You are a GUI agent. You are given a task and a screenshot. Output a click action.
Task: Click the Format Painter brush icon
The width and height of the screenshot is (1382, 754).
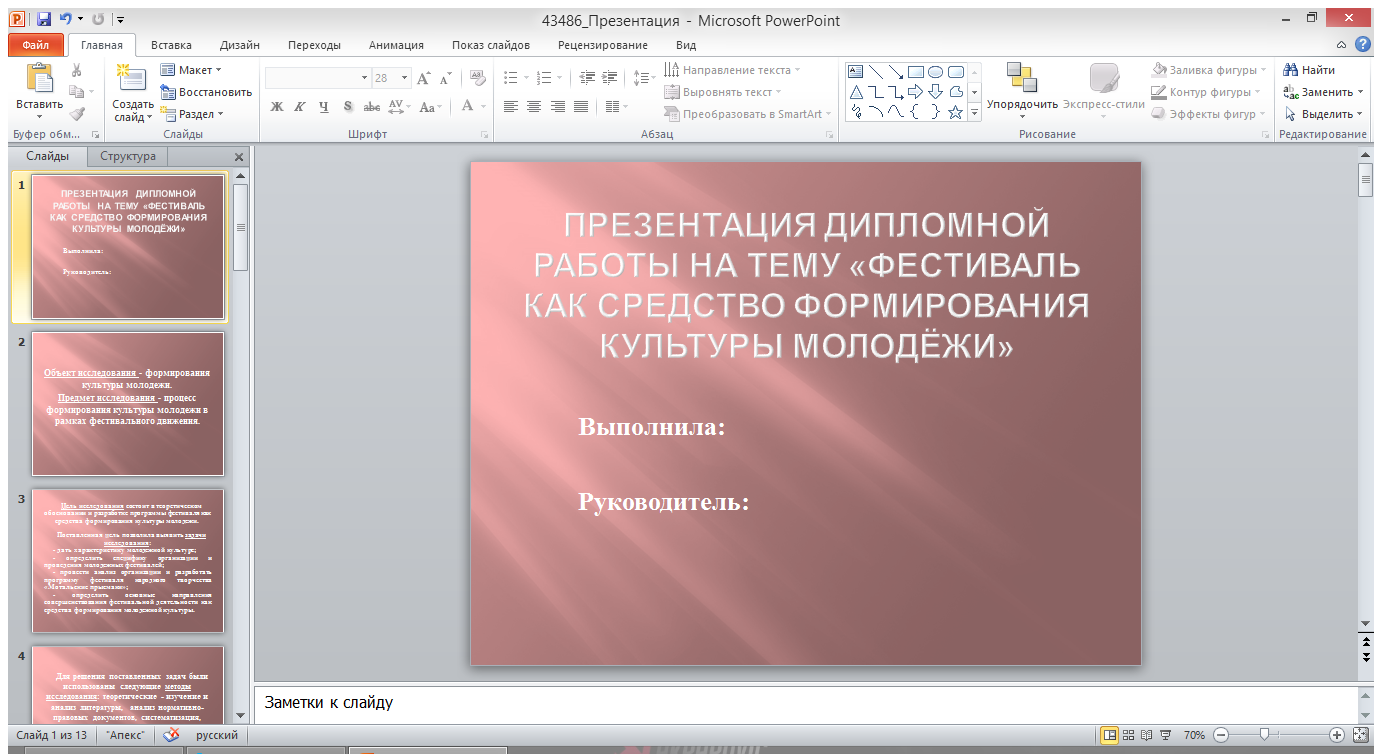pyautogui.click(x=76, y=114)
